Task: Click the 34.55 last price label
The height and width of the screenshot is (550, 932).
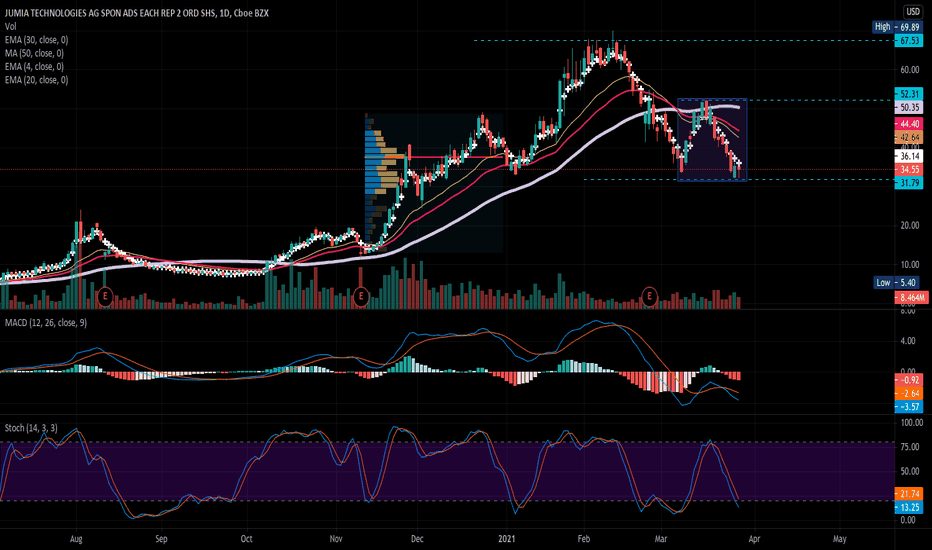Action: [x=909, y=169]
